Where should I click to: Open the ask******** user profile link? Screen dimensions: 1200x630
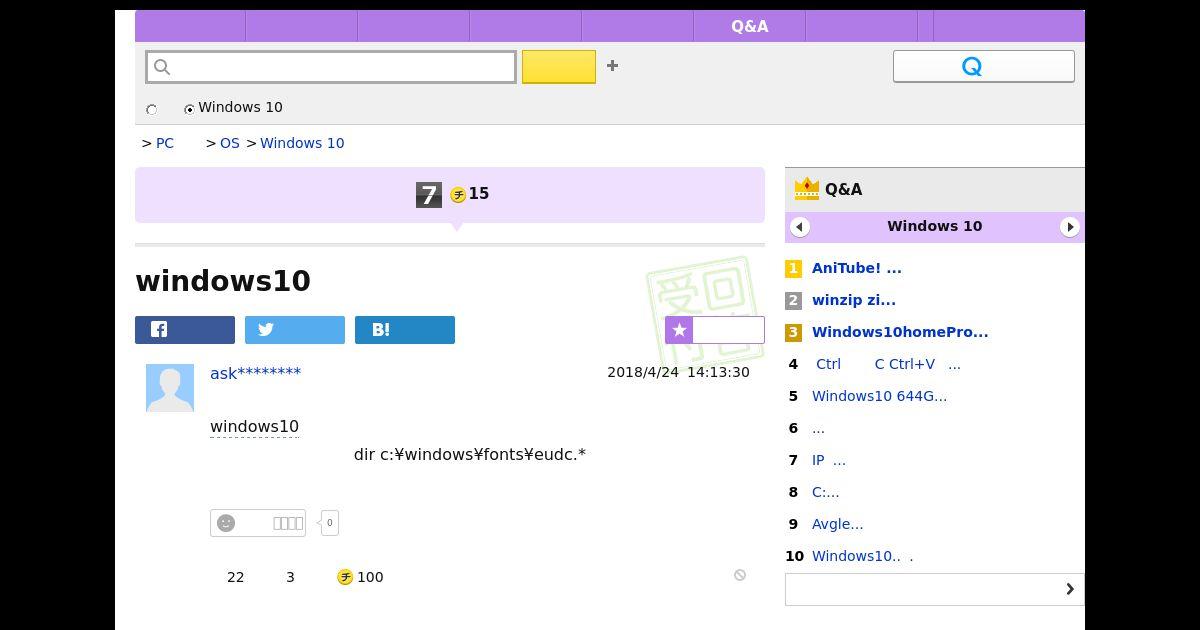pyautogui.click(x=255, y=373)
